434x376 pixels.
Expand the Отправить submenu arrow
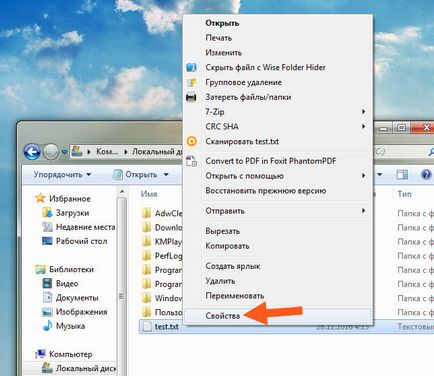[x=364, y=211]
